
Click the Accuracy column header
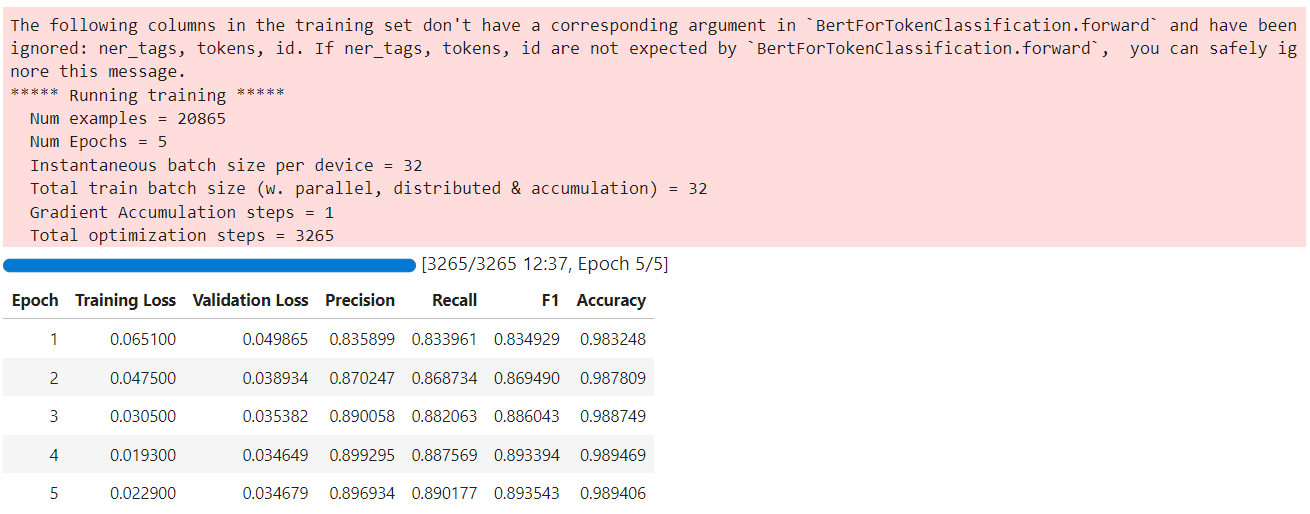tap(611, 300)
